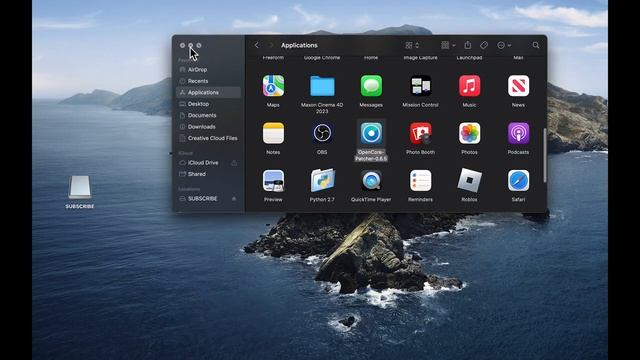Image resolution: width=640 pixels, height=360 pixels.
Task: Select Applications in the sidebar
Action: tap(208, 93)
